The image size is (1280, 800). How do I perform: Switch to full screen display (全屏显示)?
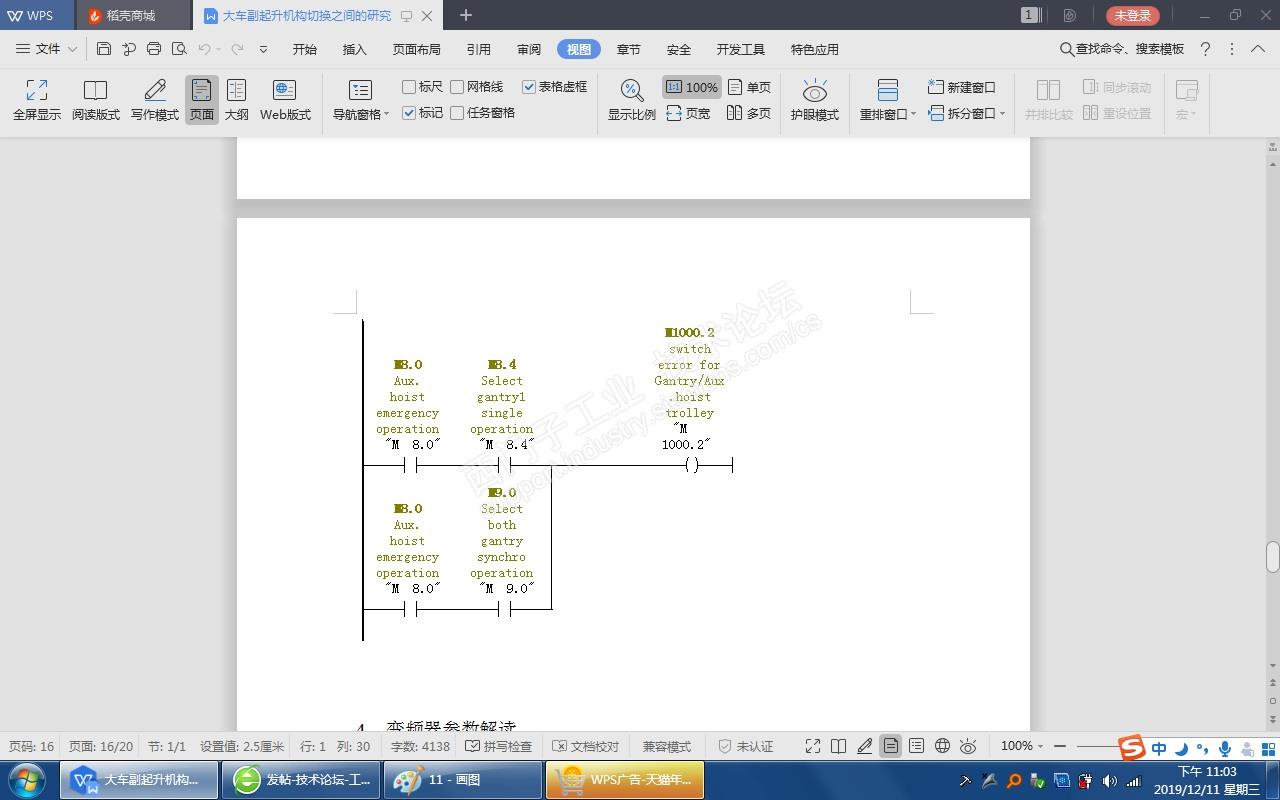point(37,101)
